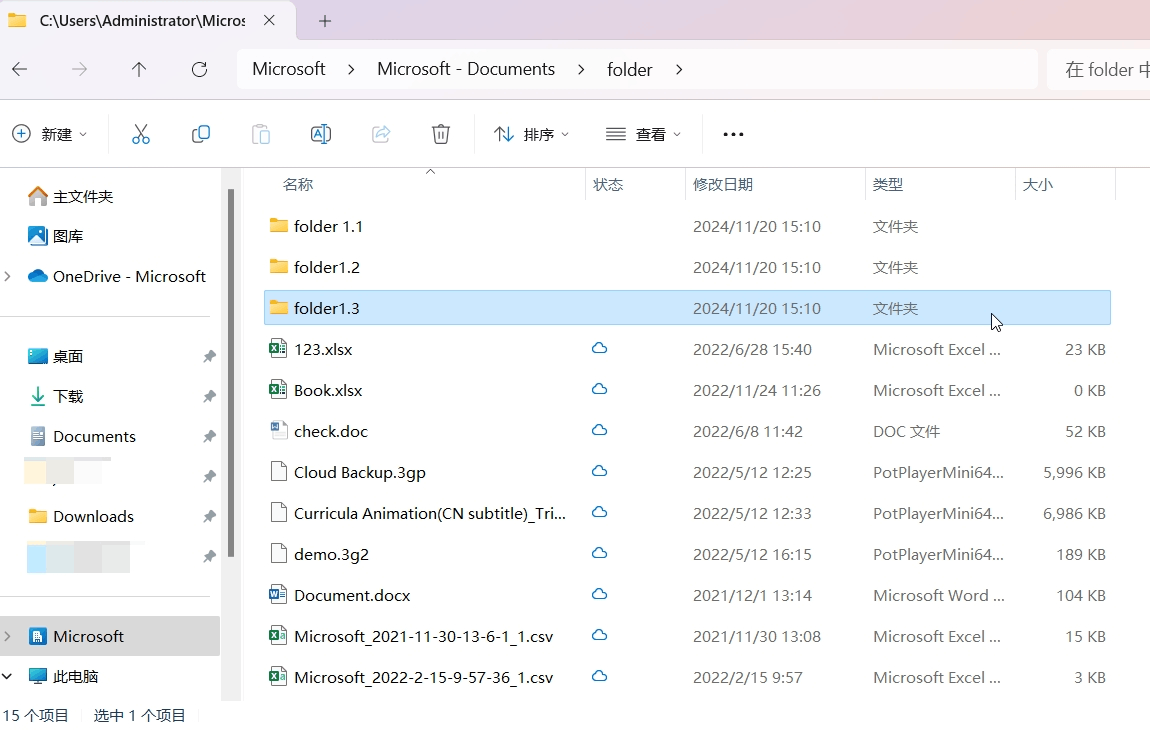Screen dimensions: 1150x730
Task: Select the selected folder1.3 row
Action: 687,308
